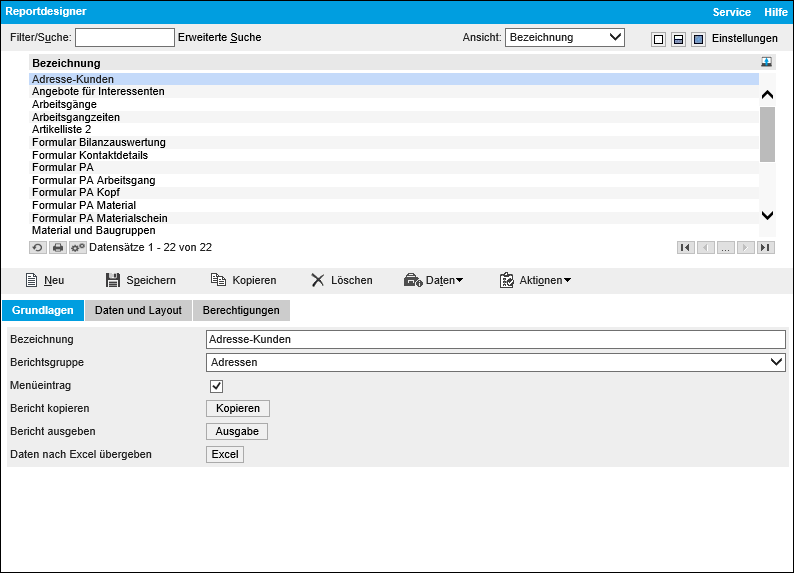Select the Arbeitsgangzeiten row
The image size is (794, 573).
pyautogui.click(x=394, y=117)
